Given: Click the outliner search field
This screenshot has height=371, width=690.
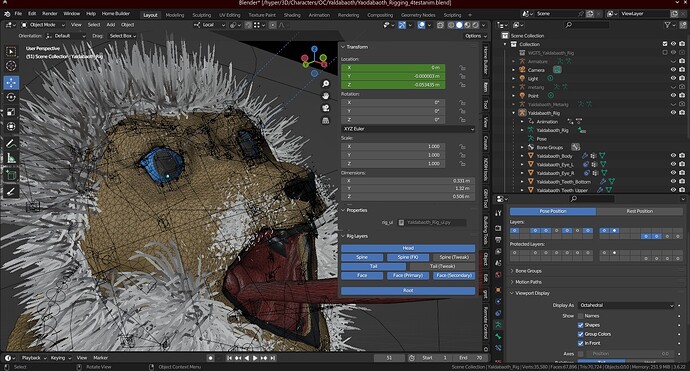Looking at the screenshot, I should [x=587, y=25].
